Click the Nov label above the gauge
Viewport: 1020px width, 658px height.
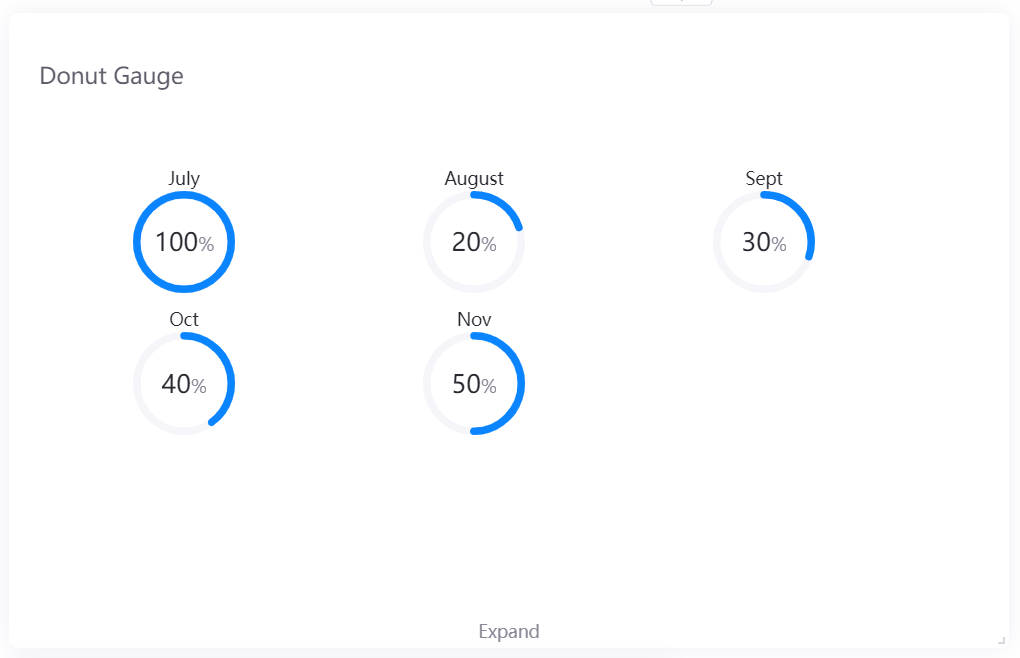[474, 319]
